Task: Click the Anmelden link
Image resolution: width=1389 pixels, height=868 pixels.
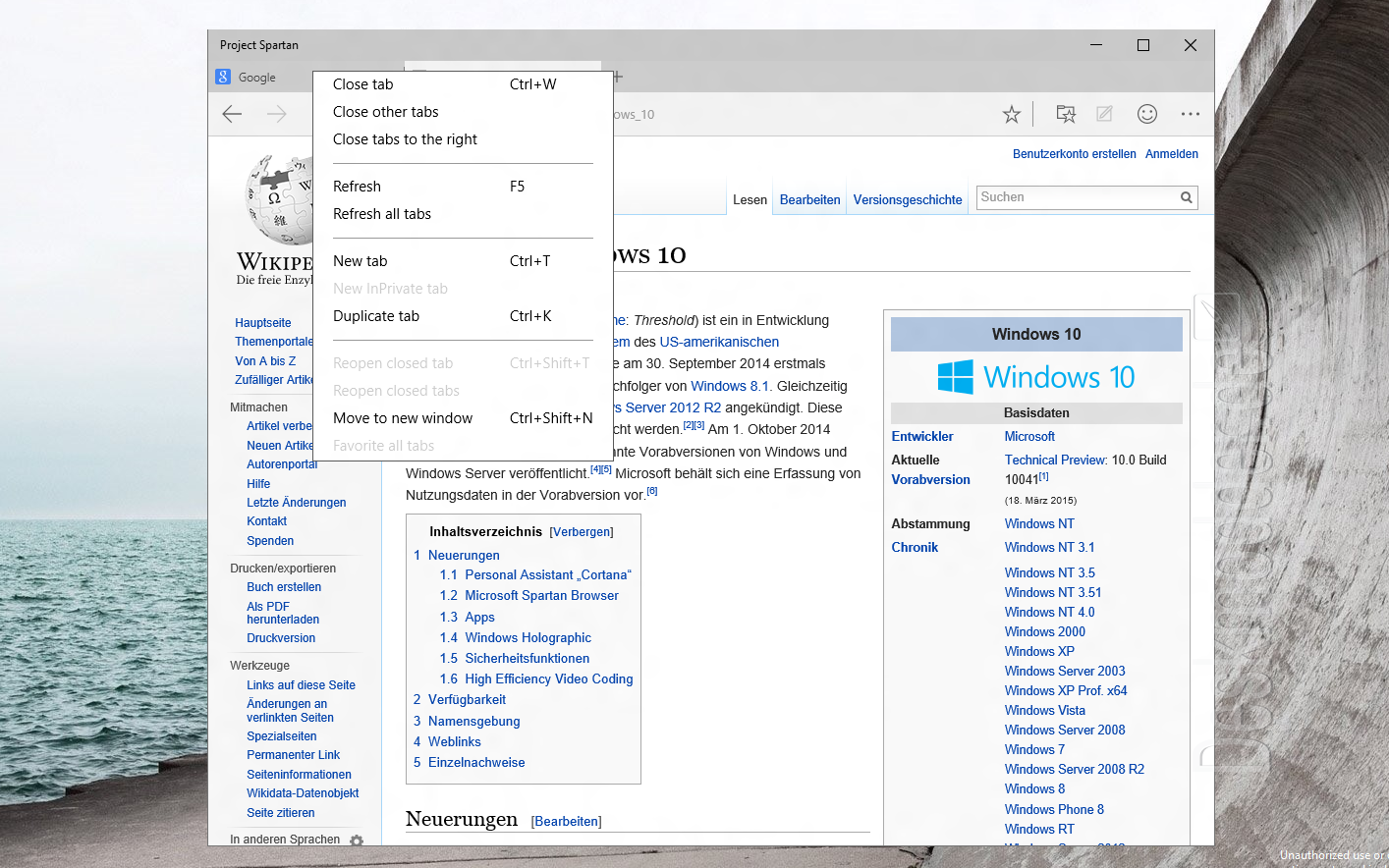Action: tap(1172, 154)
